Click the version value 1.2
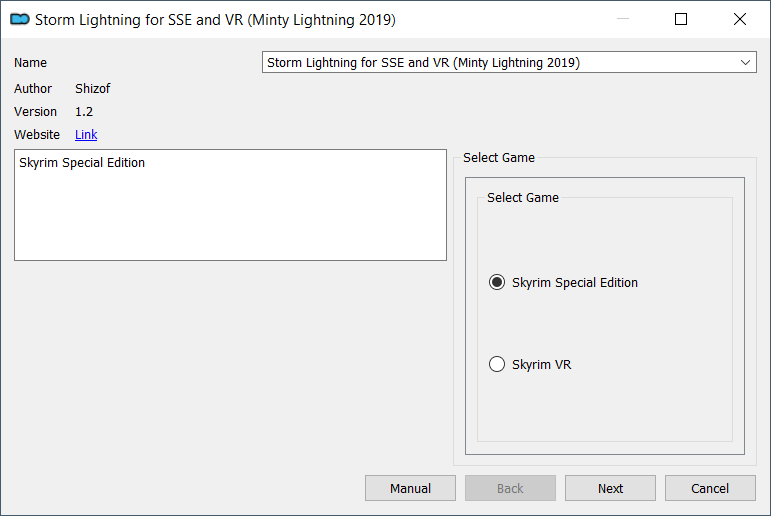Screen dimensions: 771x516 pyautogui.click(x=84, y=112)
